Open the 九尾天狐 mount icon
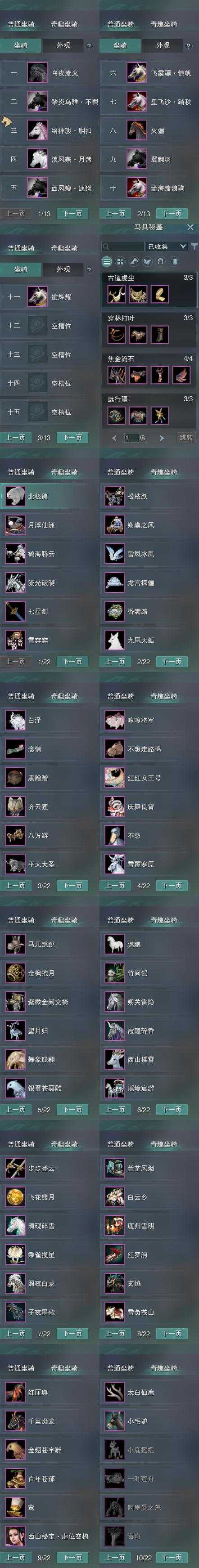This screenshot has width=199, height=1568. coord(114,641)
